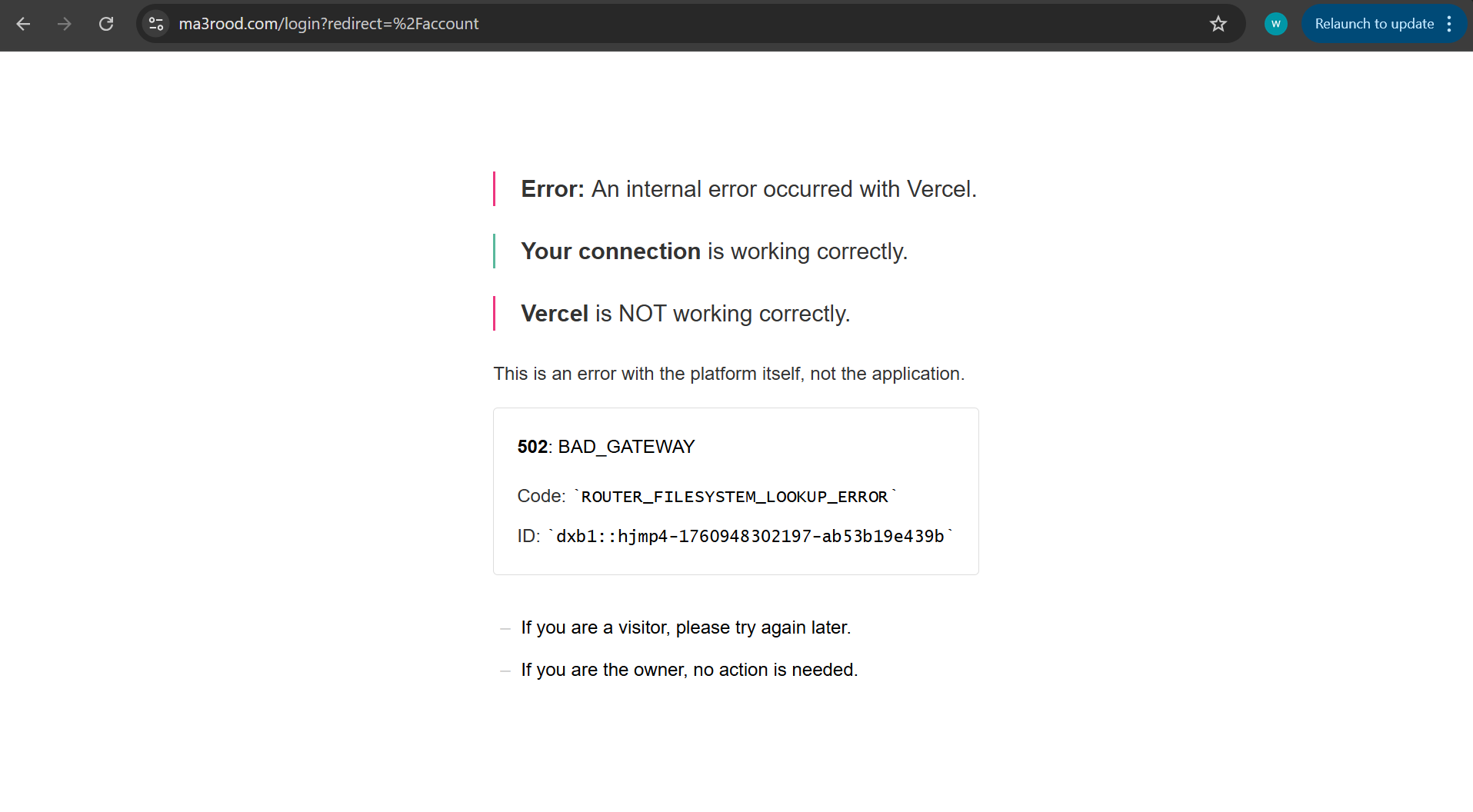Open the profile avatar 'W'
This screenshot has width=1473, height=812.
point(1275,24)
